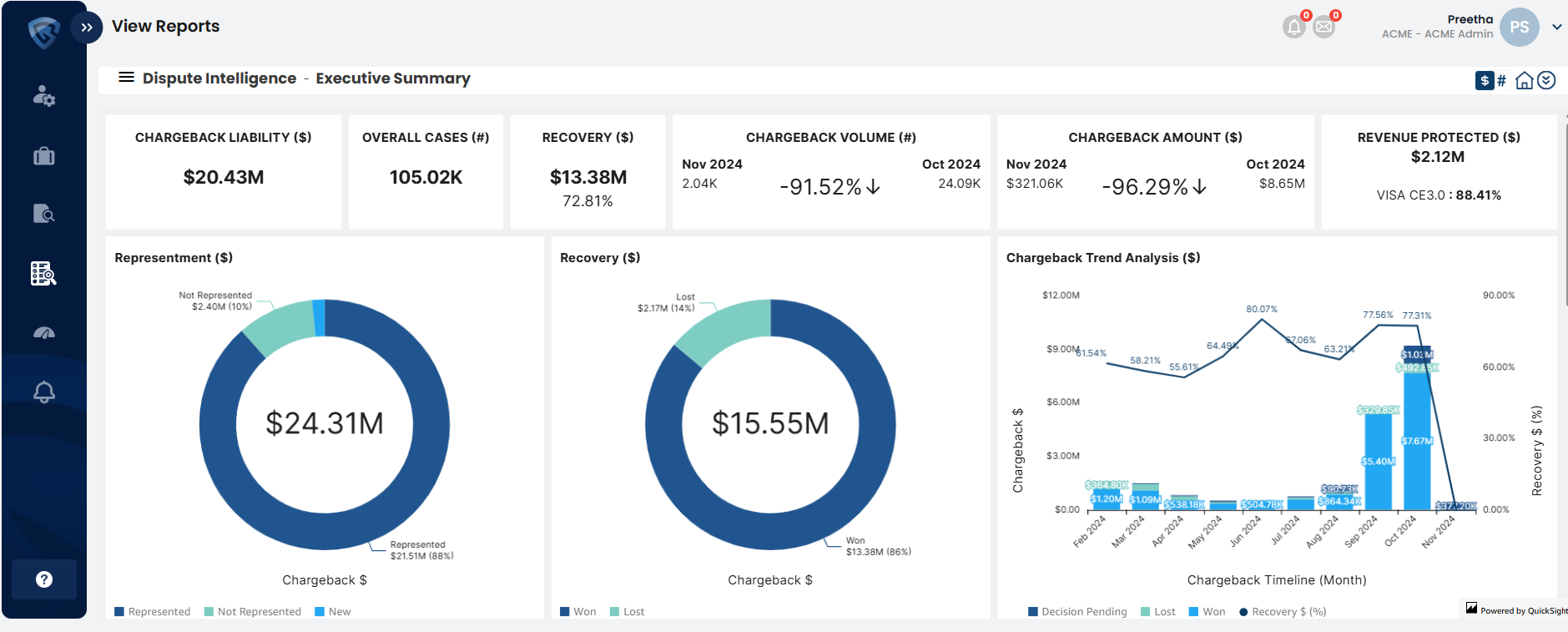Open the briefcase sidebar icon
The height and width of the screenshot is (632, 1568).
[43, 156]
